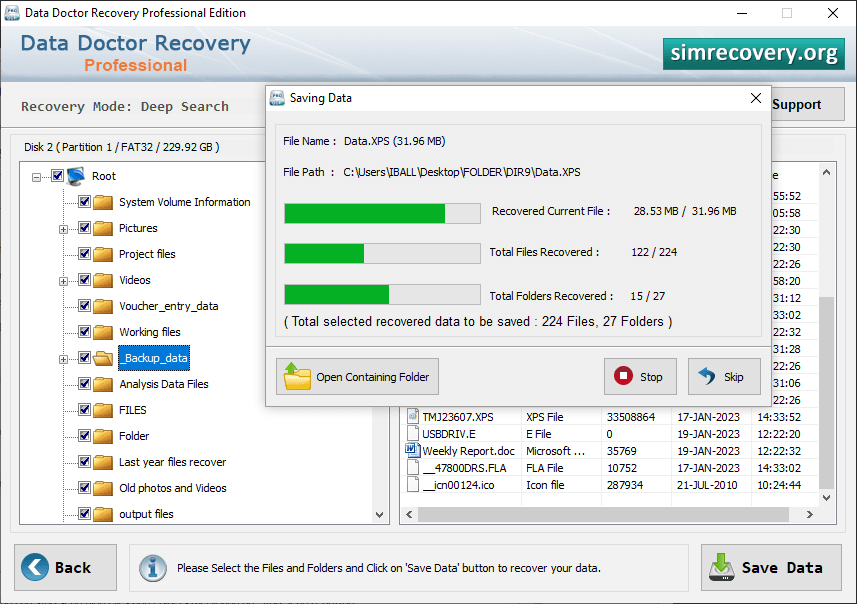Uncheck the _Backup_data checkbox
857x604 pixels.
click(84, 357)
